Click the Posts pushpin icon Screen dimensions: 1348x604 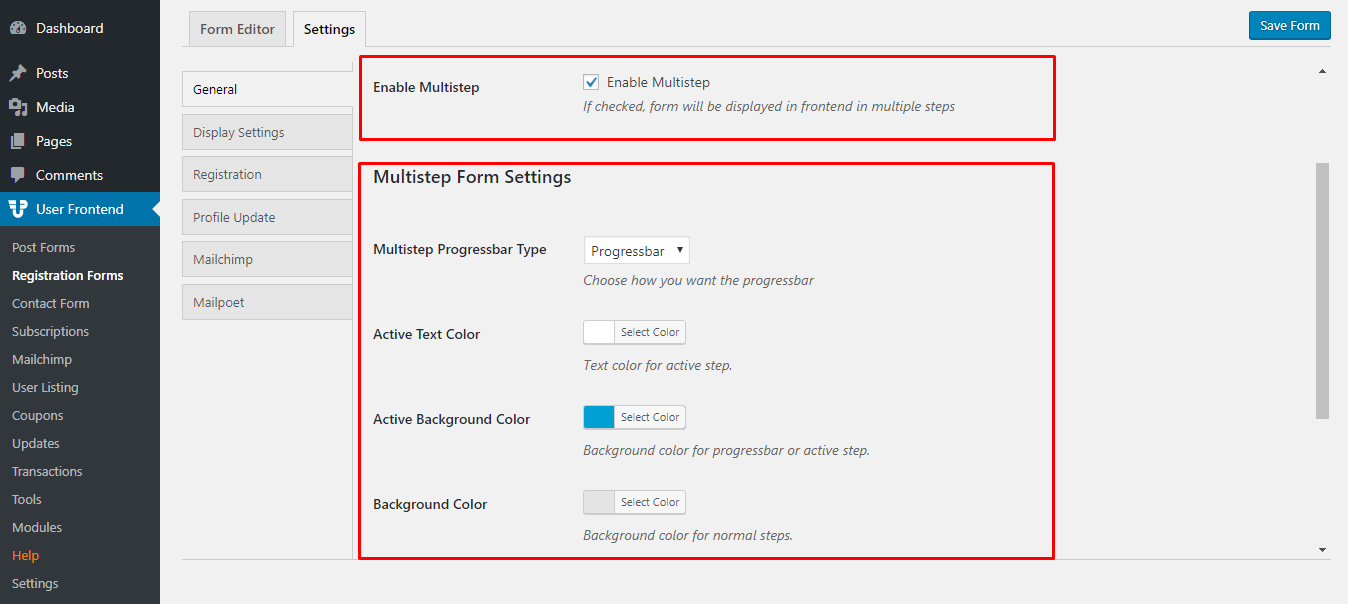pyautogui.click(x=18, y=73)
